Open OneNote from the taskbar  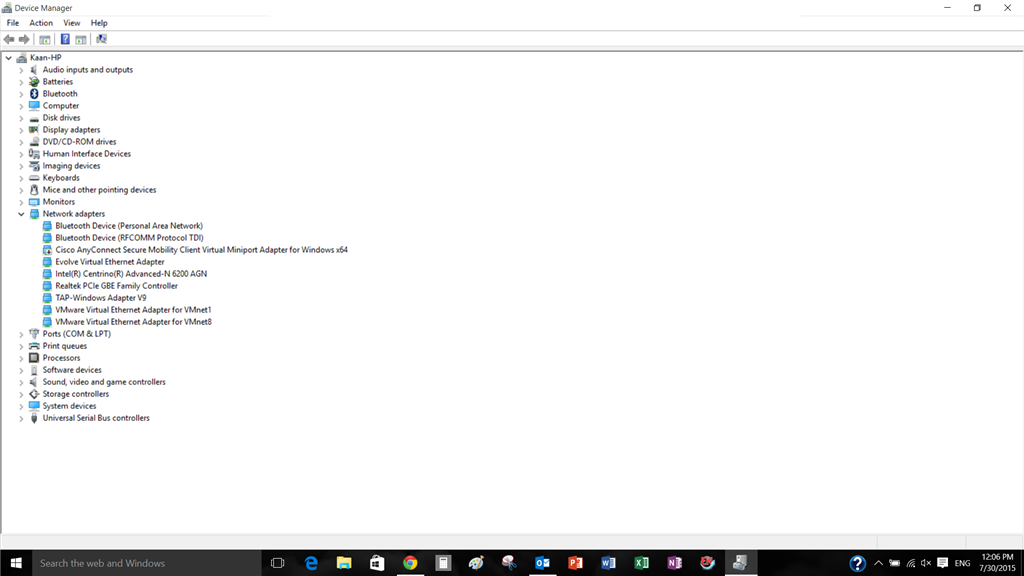tap(675, 563)
